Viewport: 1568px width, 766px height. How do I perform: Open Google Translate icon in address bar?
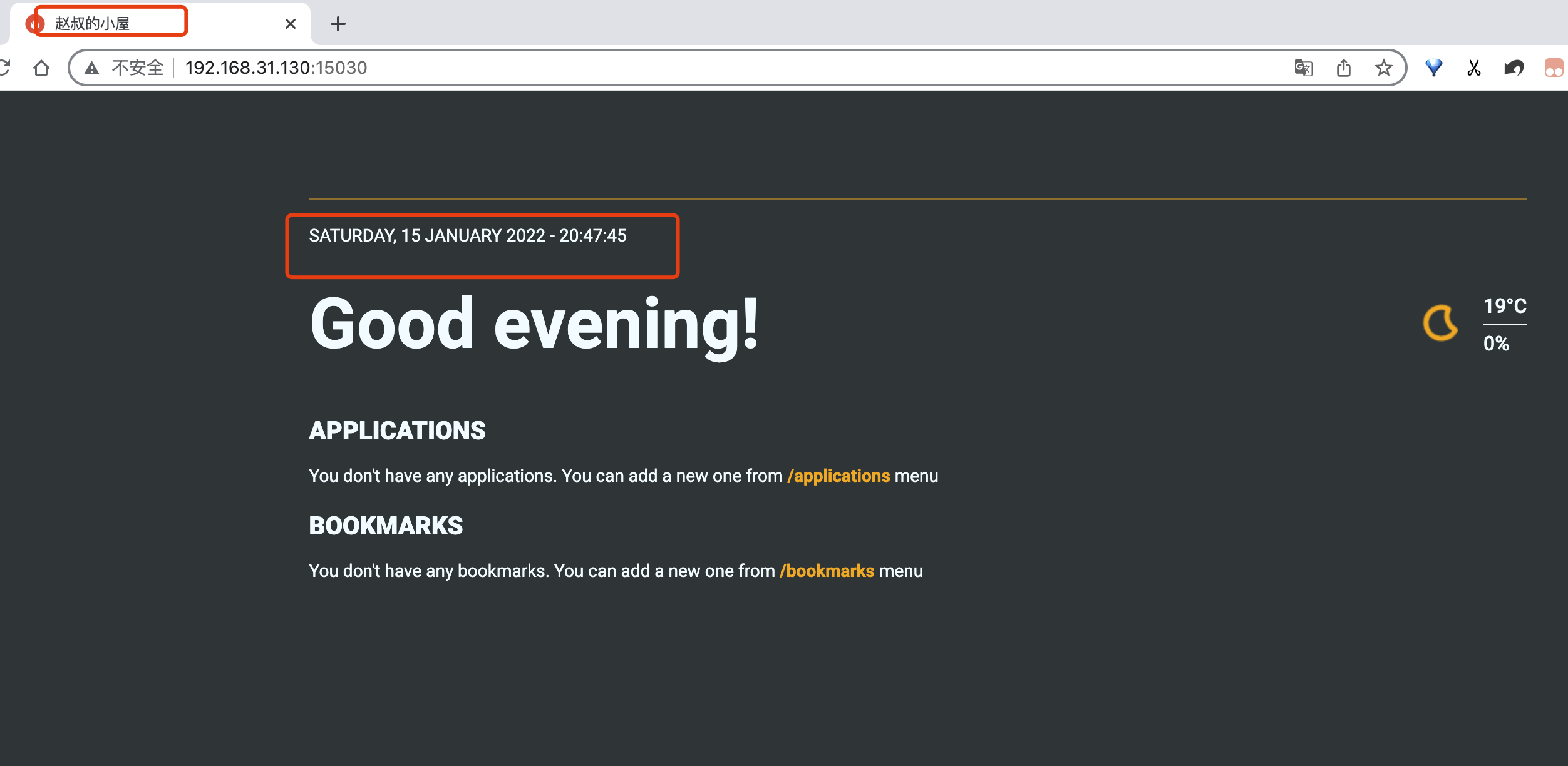1303,68
